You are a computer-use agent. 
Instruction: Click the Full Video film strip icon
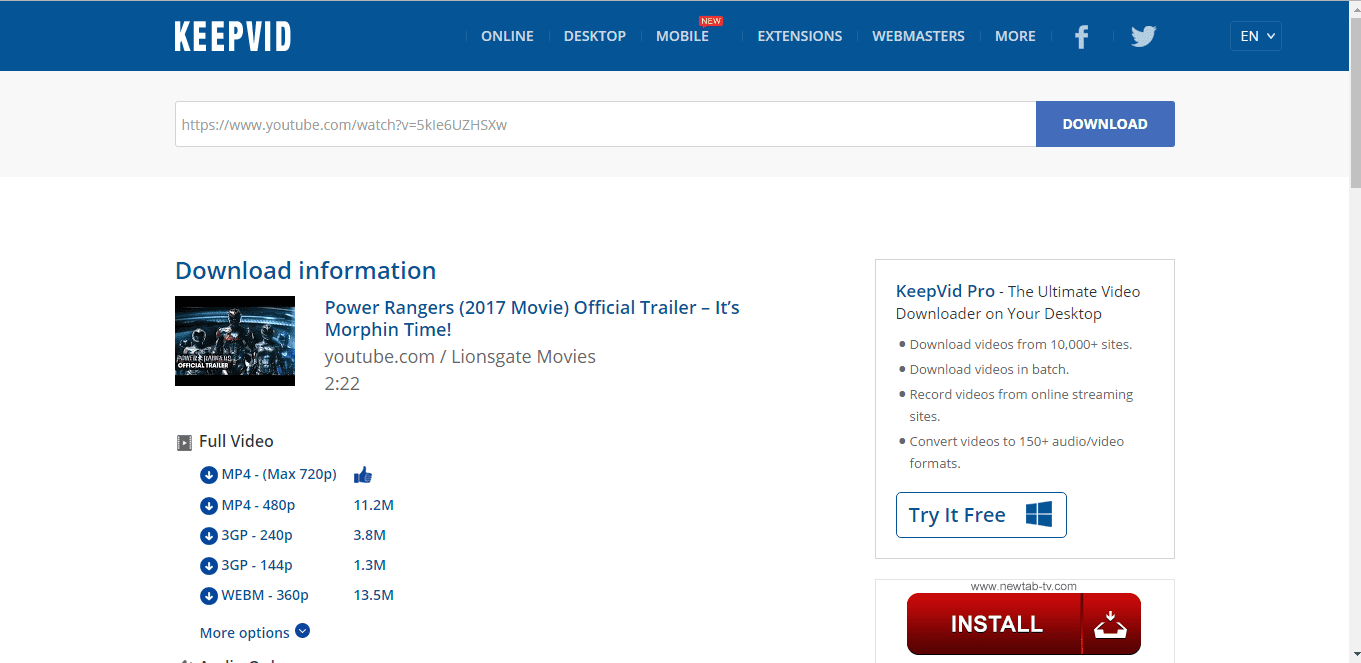click(x=184, y=442)
